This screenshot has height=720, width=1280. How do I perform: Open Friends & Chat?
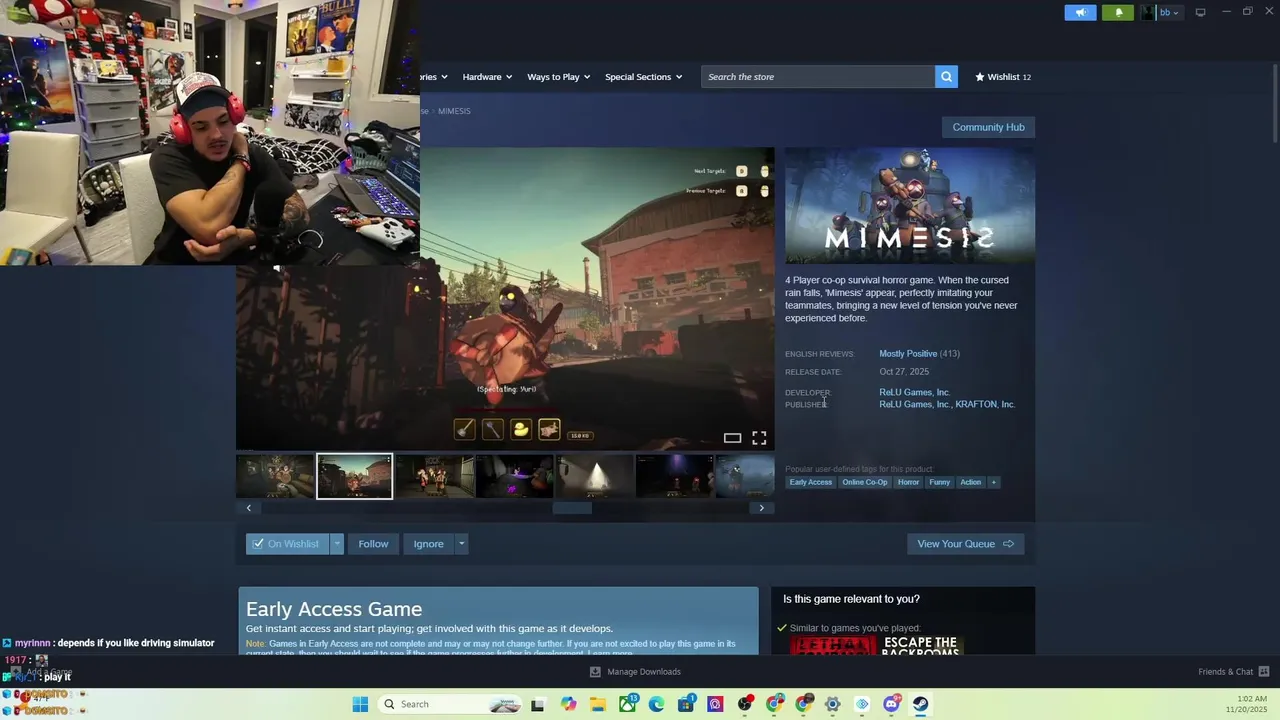[x=1233, y=672]
